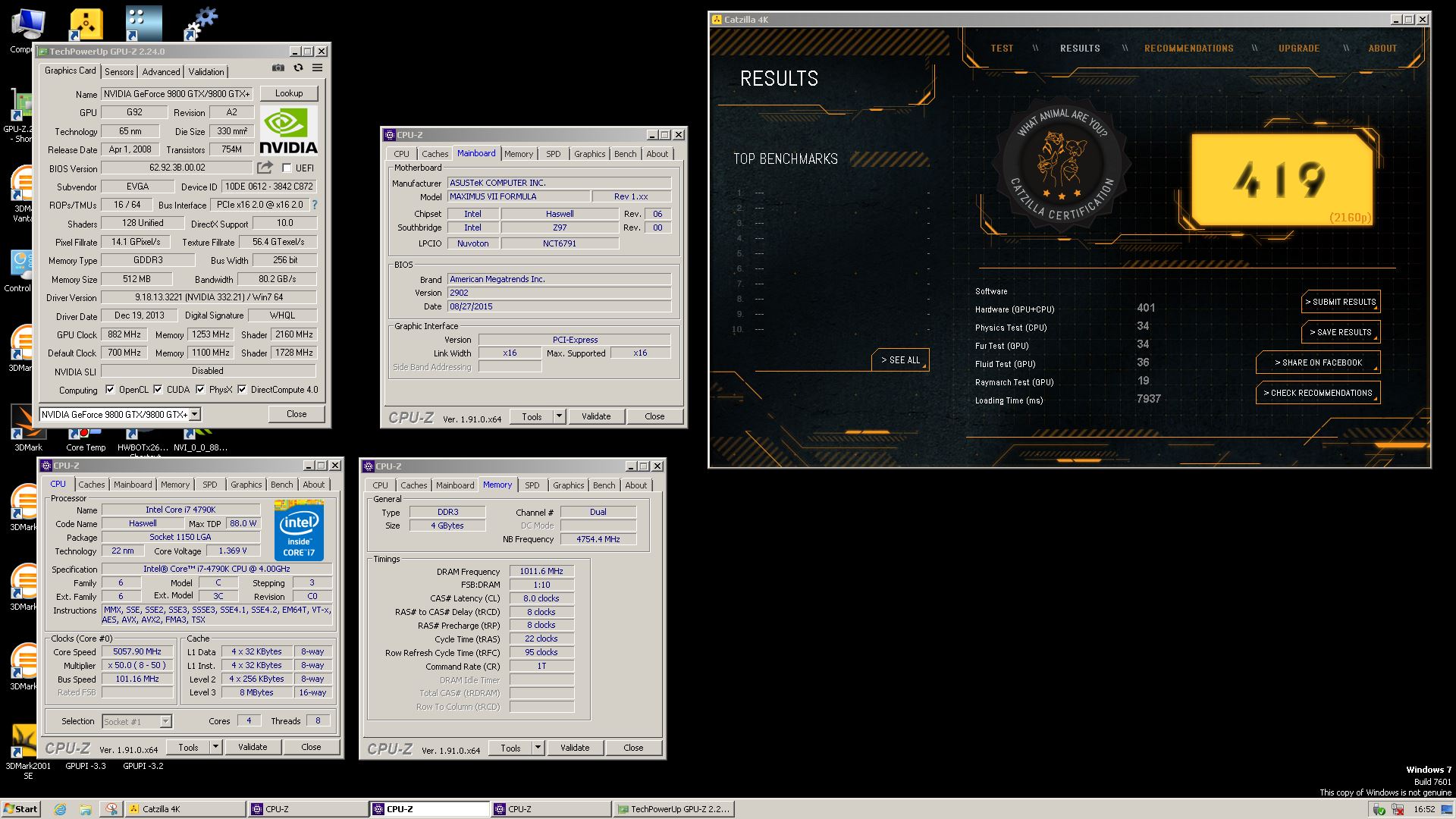Click the Lookup button in GPU-Z
Screen dimensions: 1456x819
(289, 93)
